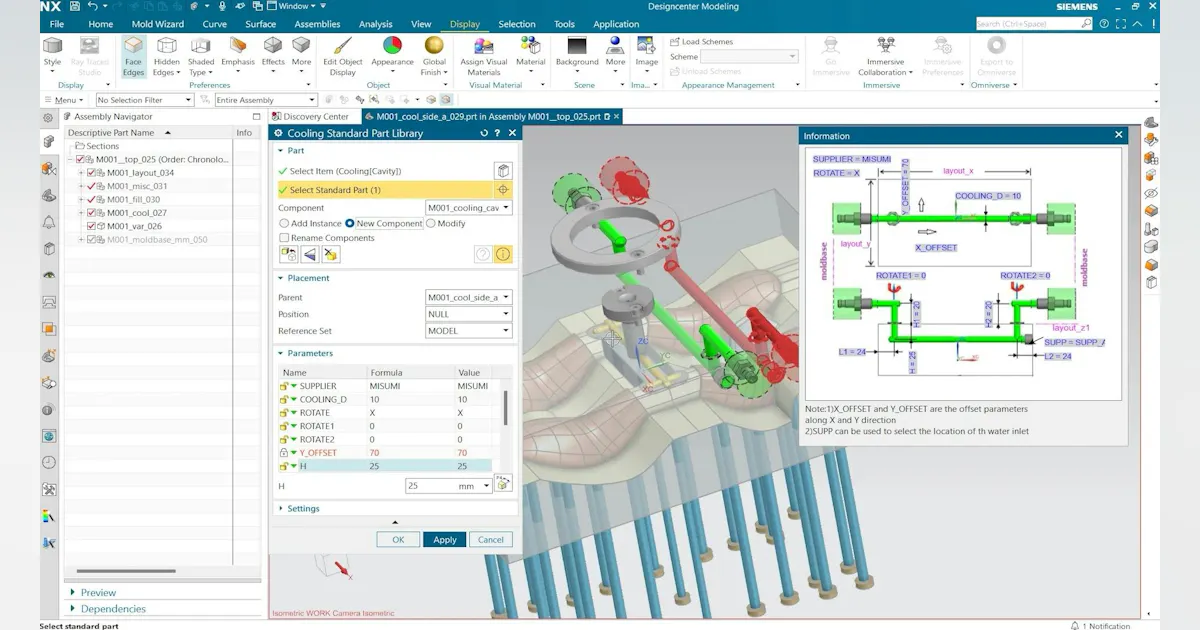
Task: Click the Material icon
Action: [x=531, y=47]
